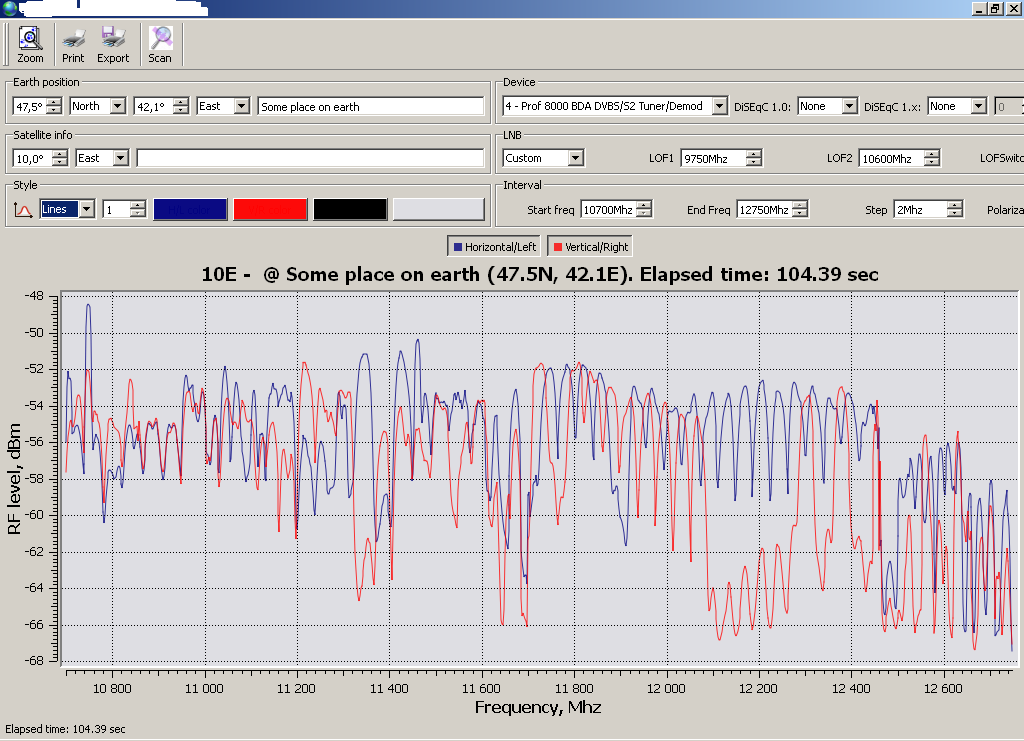Screen dimensions: 1024x741
Task: Click the chart title text
Action: (x=539, y=274)
